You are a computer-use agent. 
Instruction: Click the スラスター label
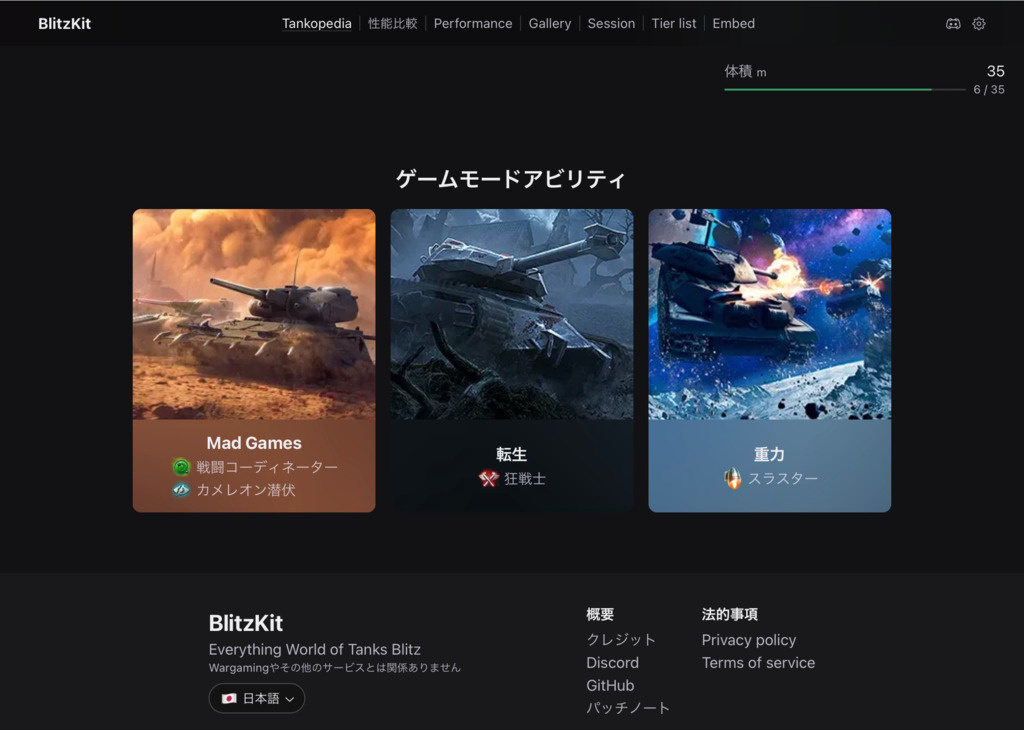pos(783,479)
